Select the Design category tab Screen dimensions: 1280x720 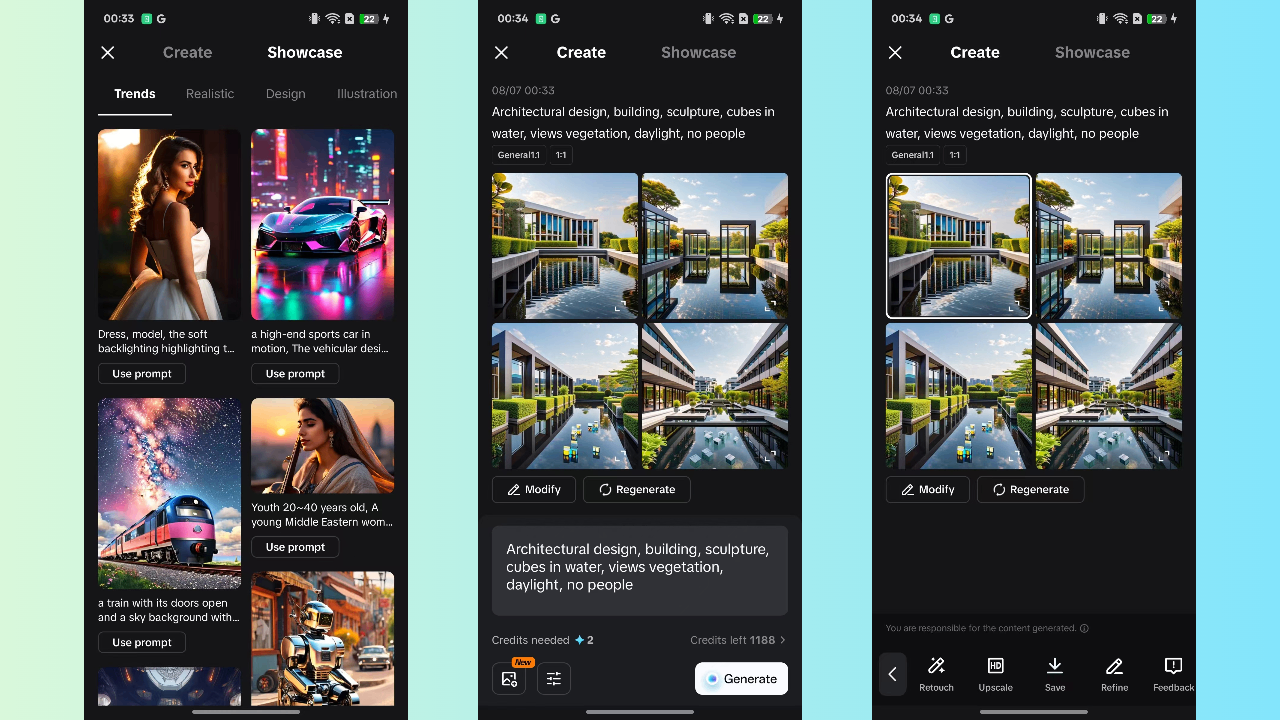pos(285,94)
